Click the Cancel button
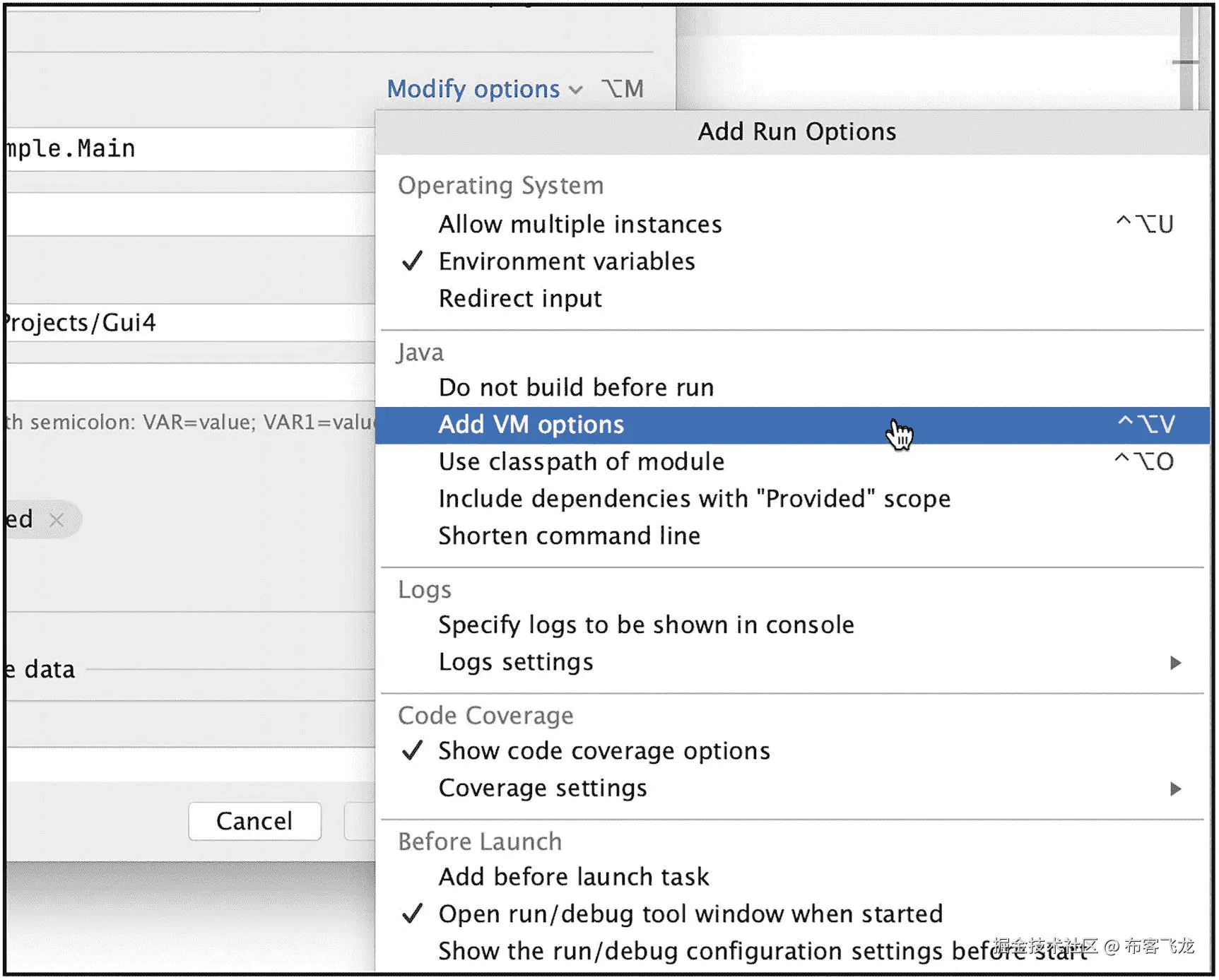Image resolution: width=1219 pixels, height=980 pixels. 254,821
